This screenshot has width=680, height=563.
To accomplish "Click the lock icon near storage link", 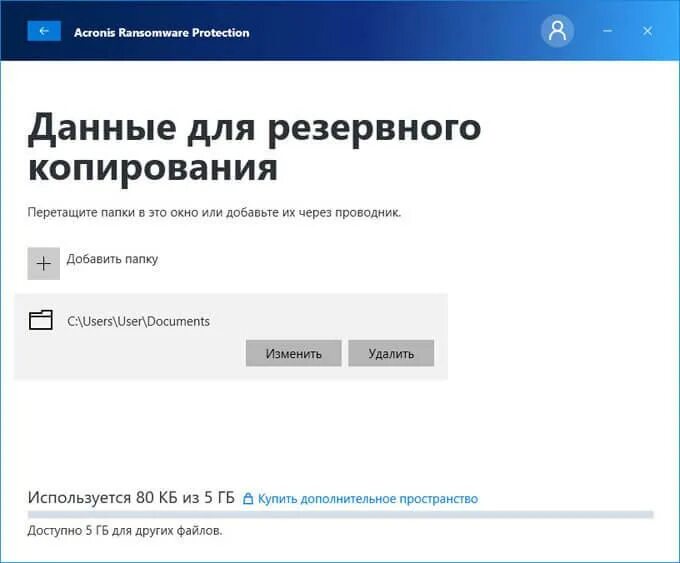I will tap(248, 498).
